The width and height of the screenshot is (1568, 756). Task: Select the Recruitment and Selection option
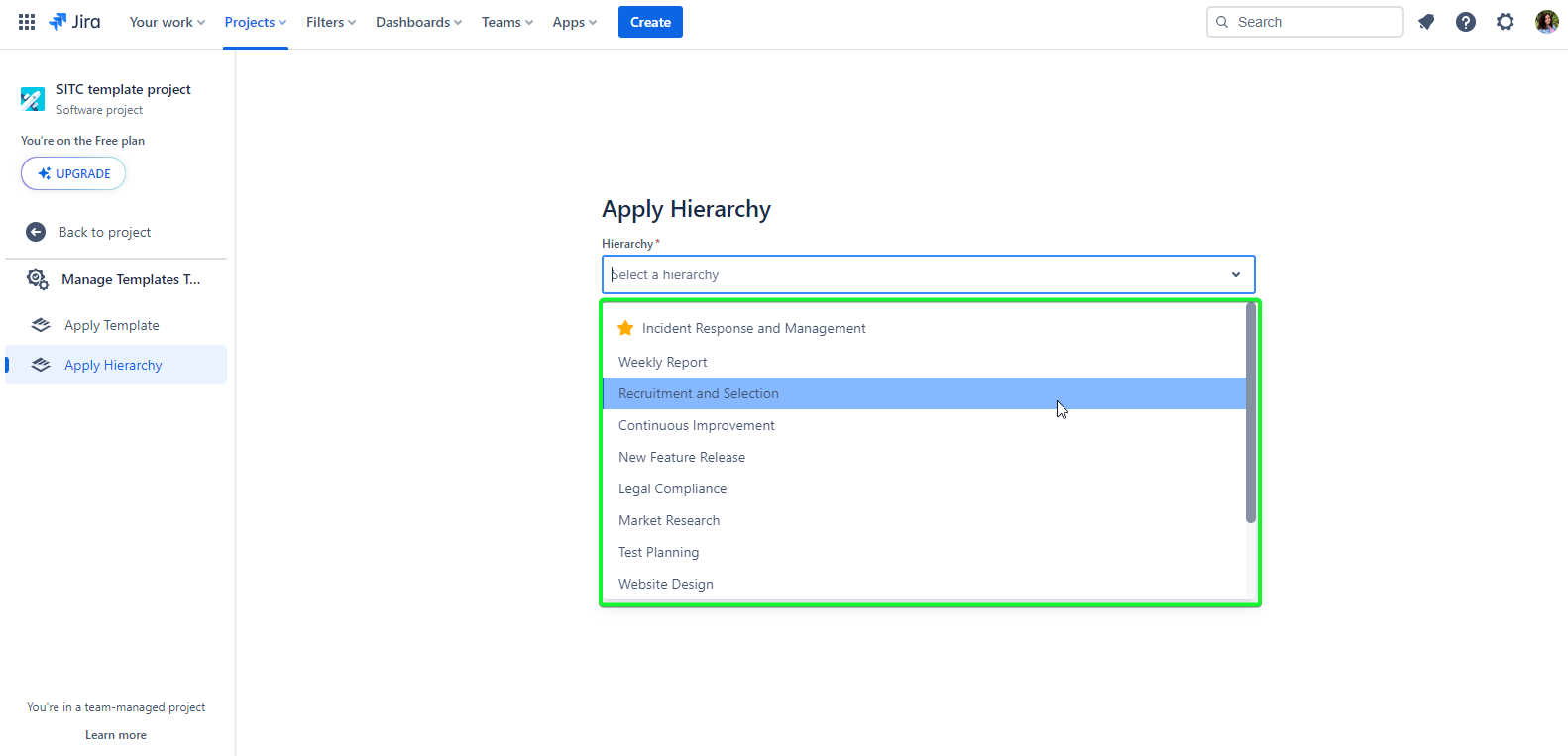699,393
